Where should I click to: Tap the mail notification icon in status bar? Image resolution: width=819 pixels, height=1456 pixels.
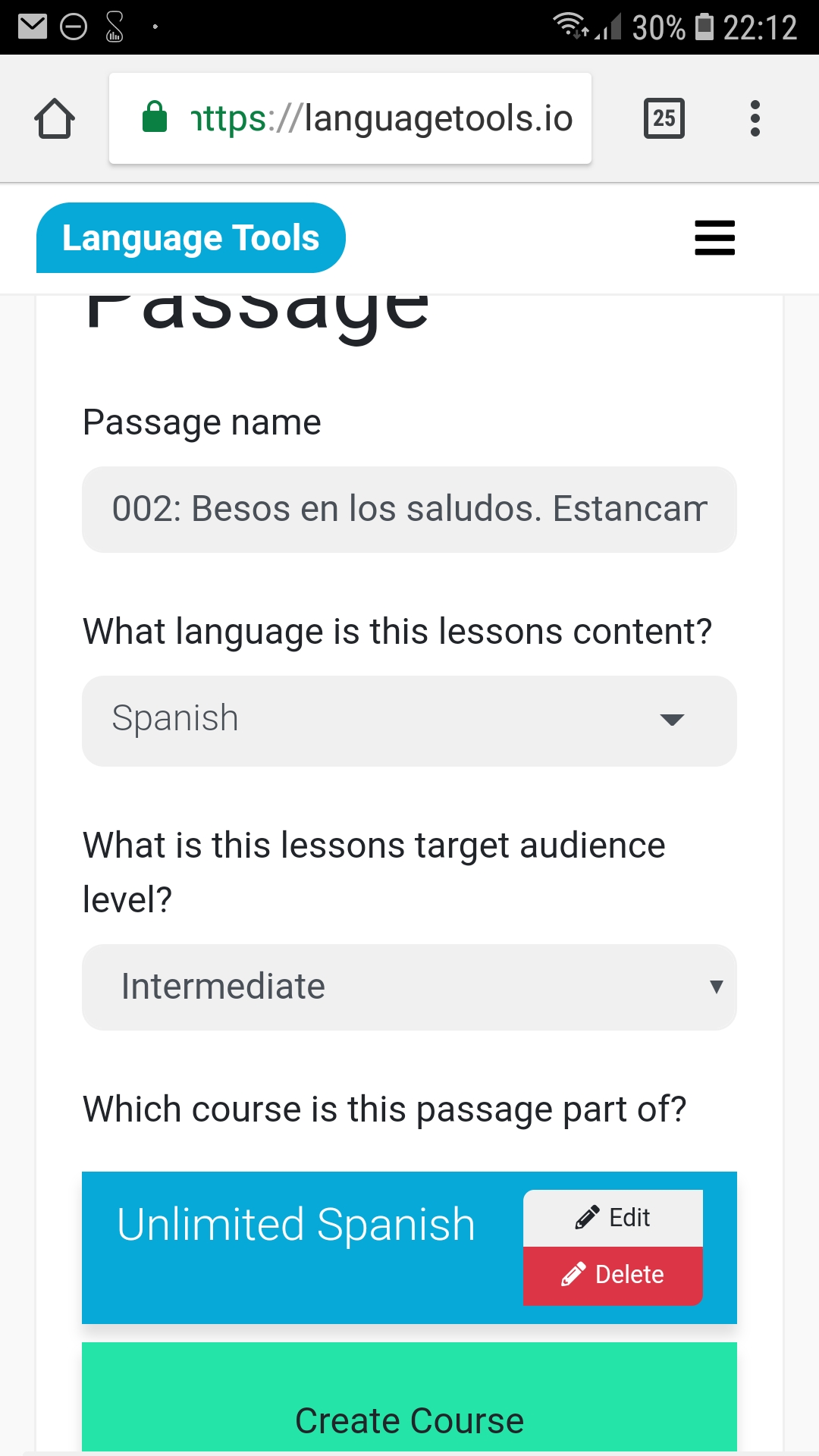pos(33,27)
